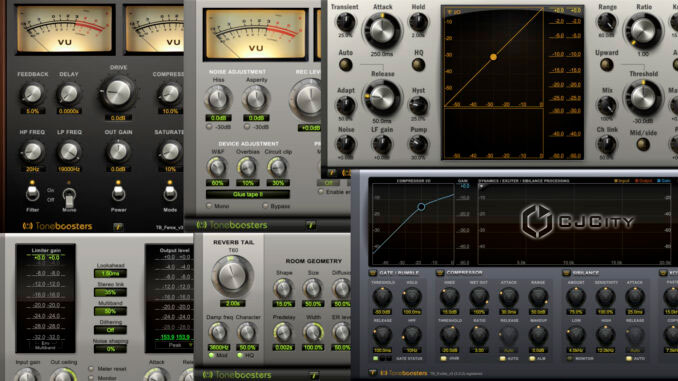The width and height of the screenshot is (678, 381).
Task: Click the Hiss knob in tape plugin
Action: pyautogui.click(x=218, y=99)
